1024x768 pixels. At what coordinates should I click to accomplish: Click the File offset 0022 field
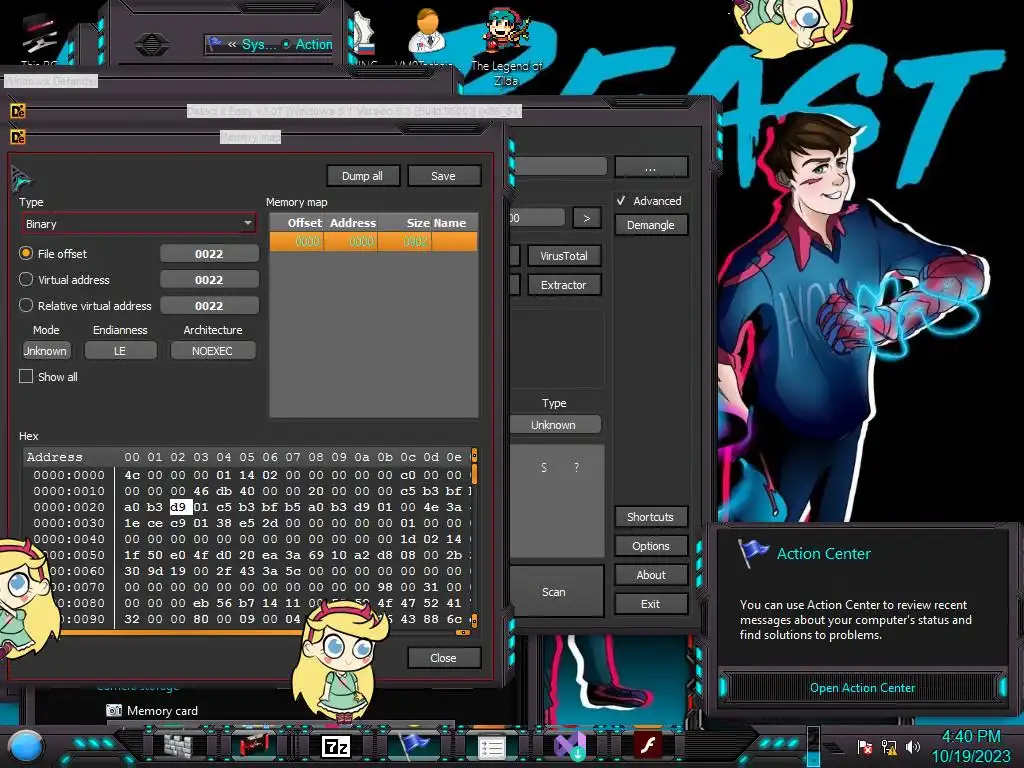coord(209,253)
